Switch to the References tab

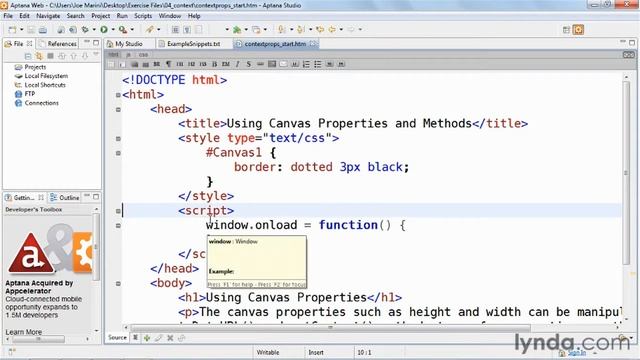click(x=58, y=44)
